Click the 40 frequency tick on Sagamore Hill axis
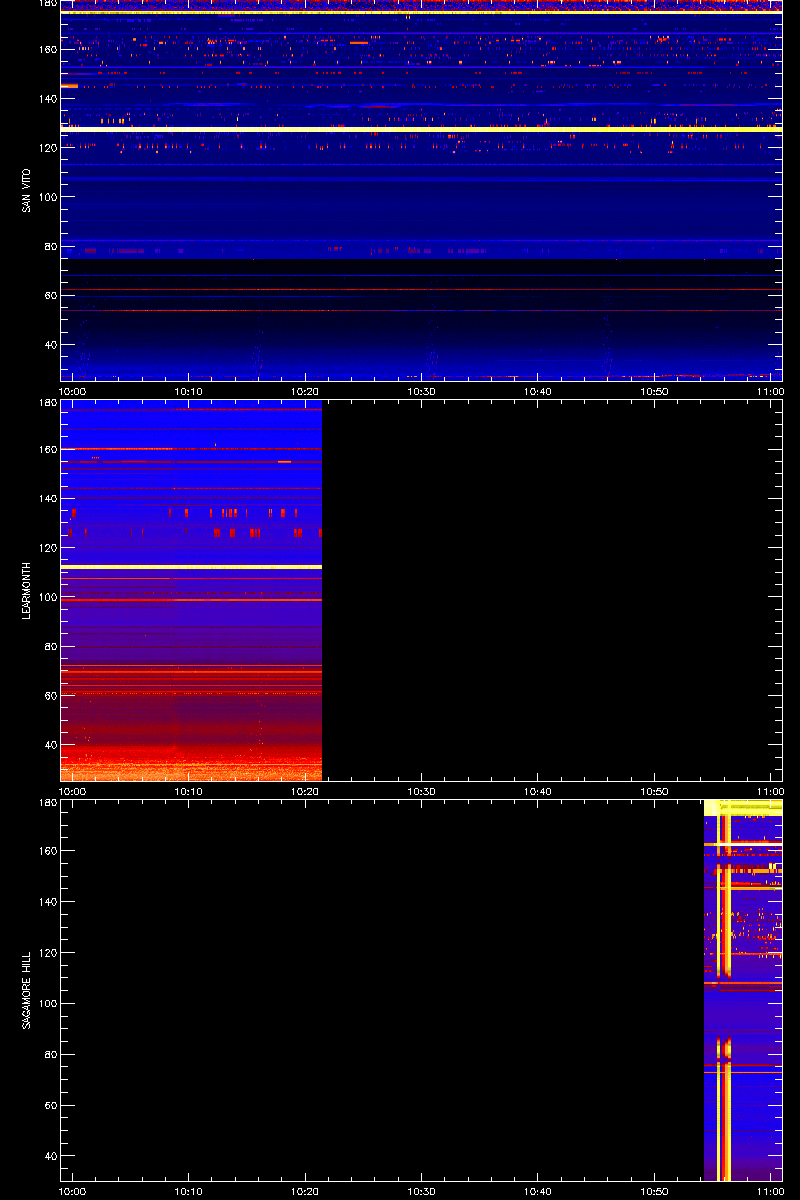Screen dimensions: 800x1200 click(x=50, y=1156)
